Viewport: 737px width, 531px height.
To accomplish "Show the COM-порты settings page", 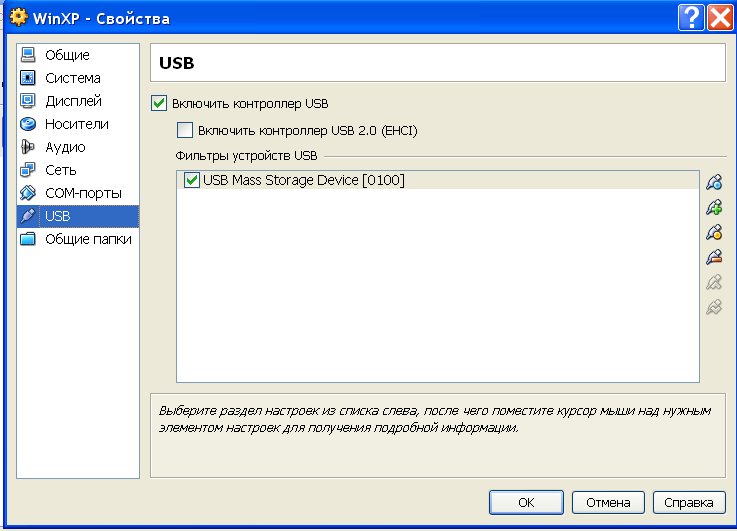I will [x=83, y=193].
